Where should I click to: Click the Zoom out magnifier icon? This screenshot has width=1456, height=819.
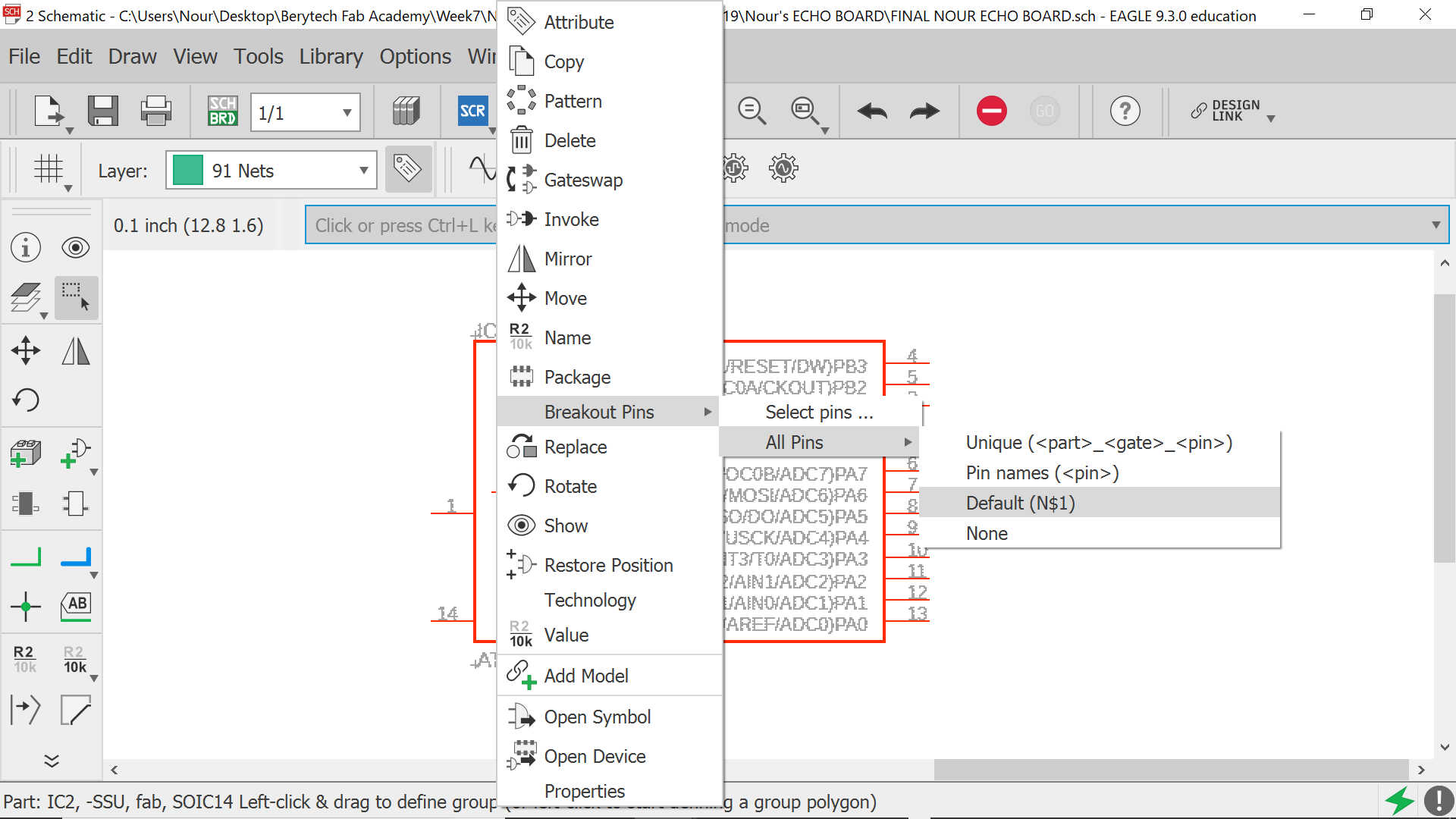pos(752,111)
